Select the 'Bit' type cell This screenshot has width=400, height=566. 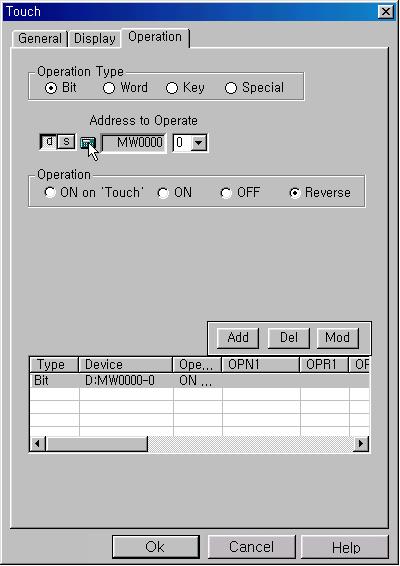coord(55,380)
